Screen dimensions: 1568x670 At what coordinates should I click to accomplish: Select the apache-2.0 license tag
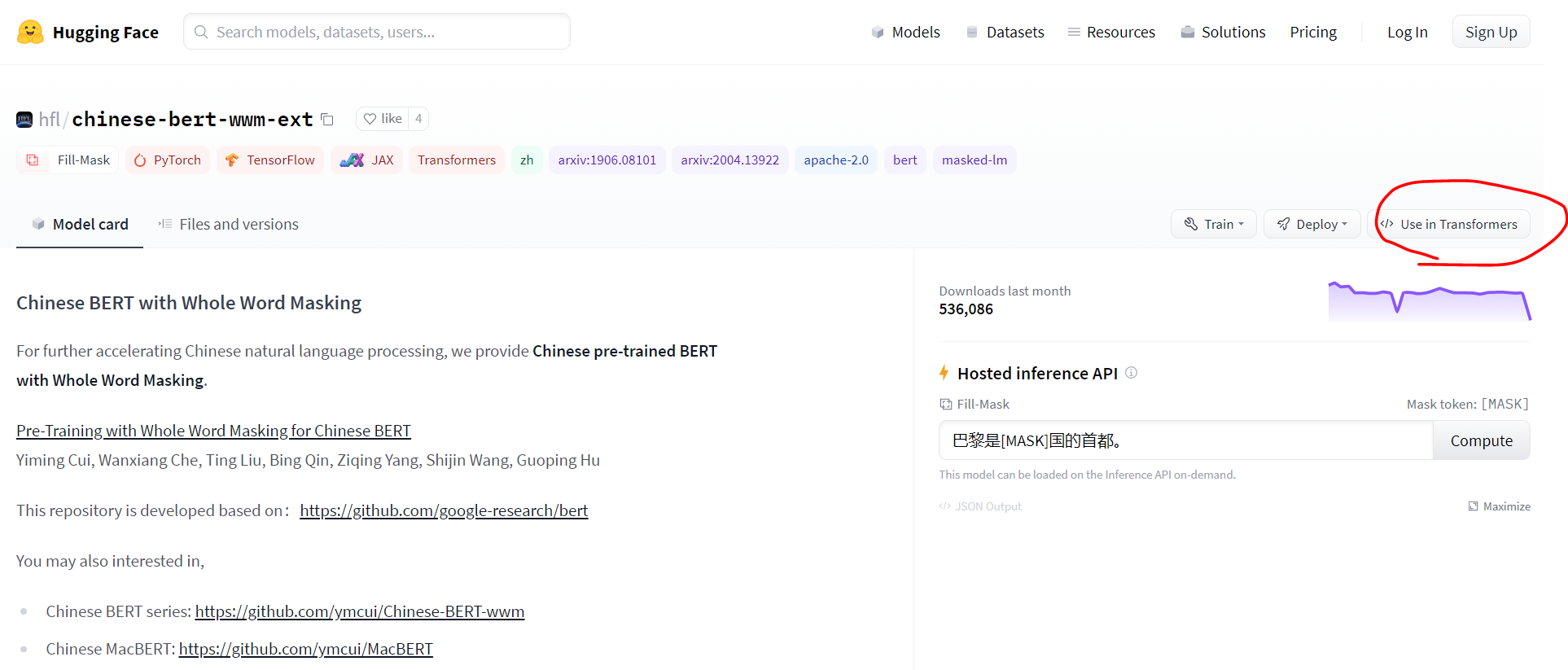point(836,160)
